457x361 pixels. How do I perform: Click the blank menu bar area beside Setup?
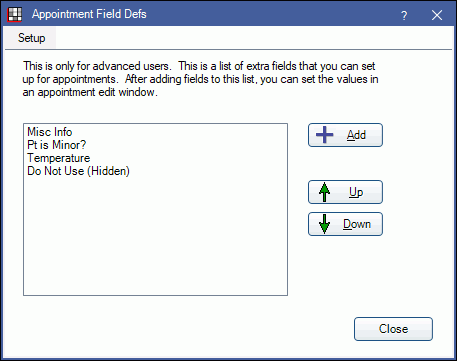click(x=253, y=38)
